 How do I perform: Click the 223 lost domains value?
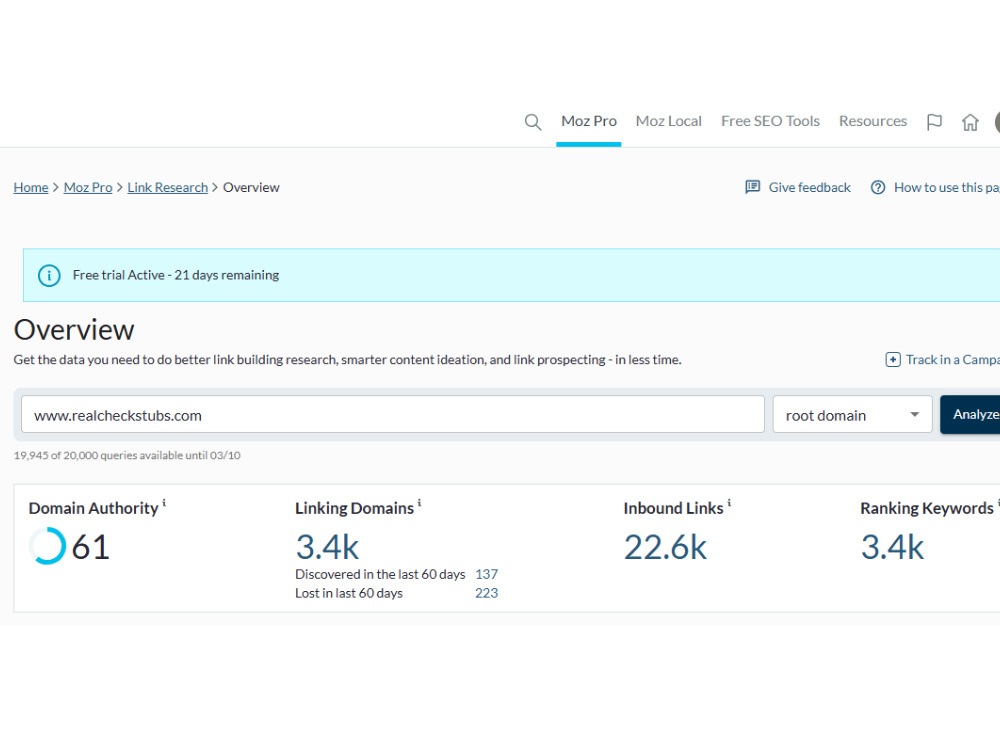click(487, 594)
